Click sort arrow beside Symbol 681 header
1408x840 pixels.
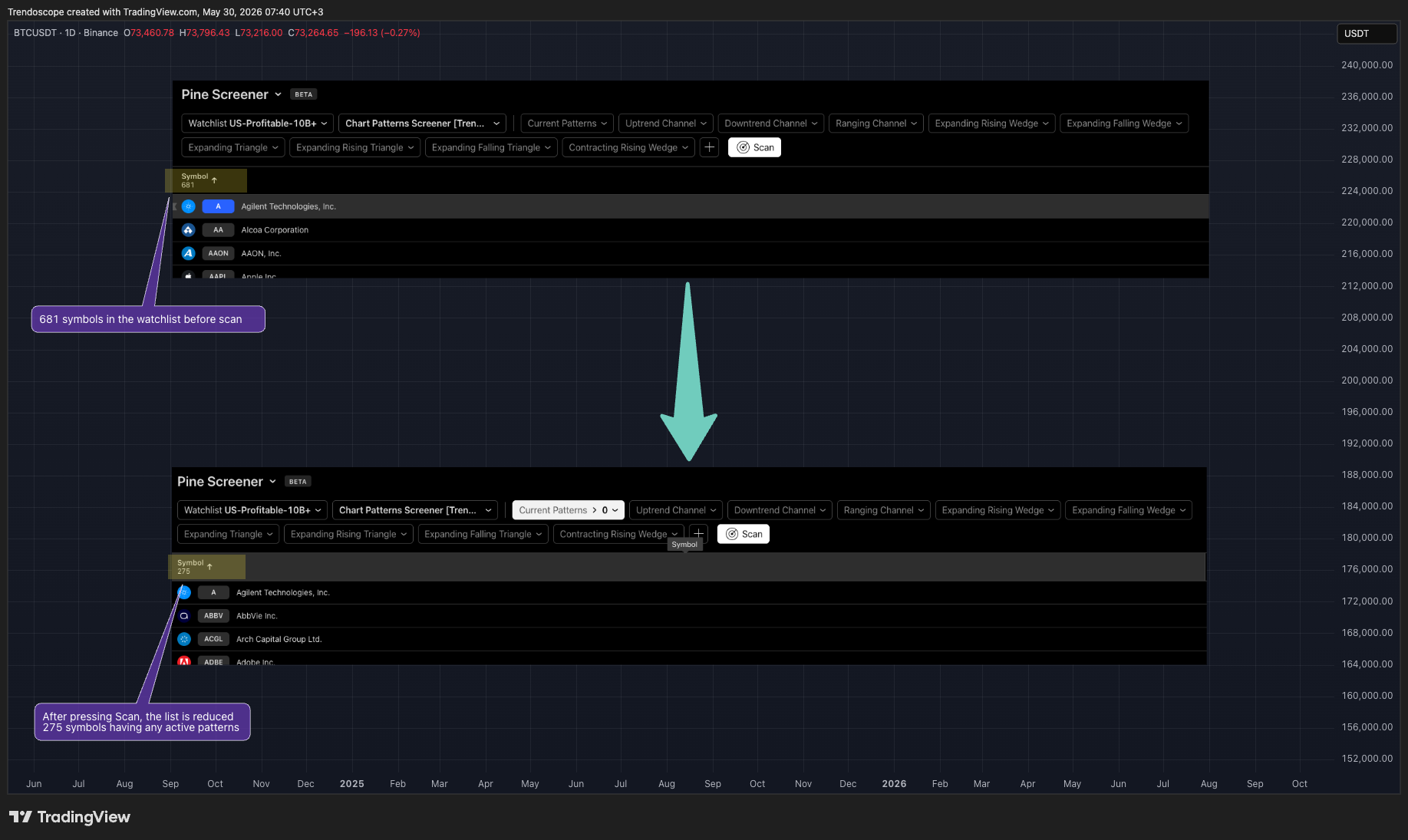coord(214,180)
